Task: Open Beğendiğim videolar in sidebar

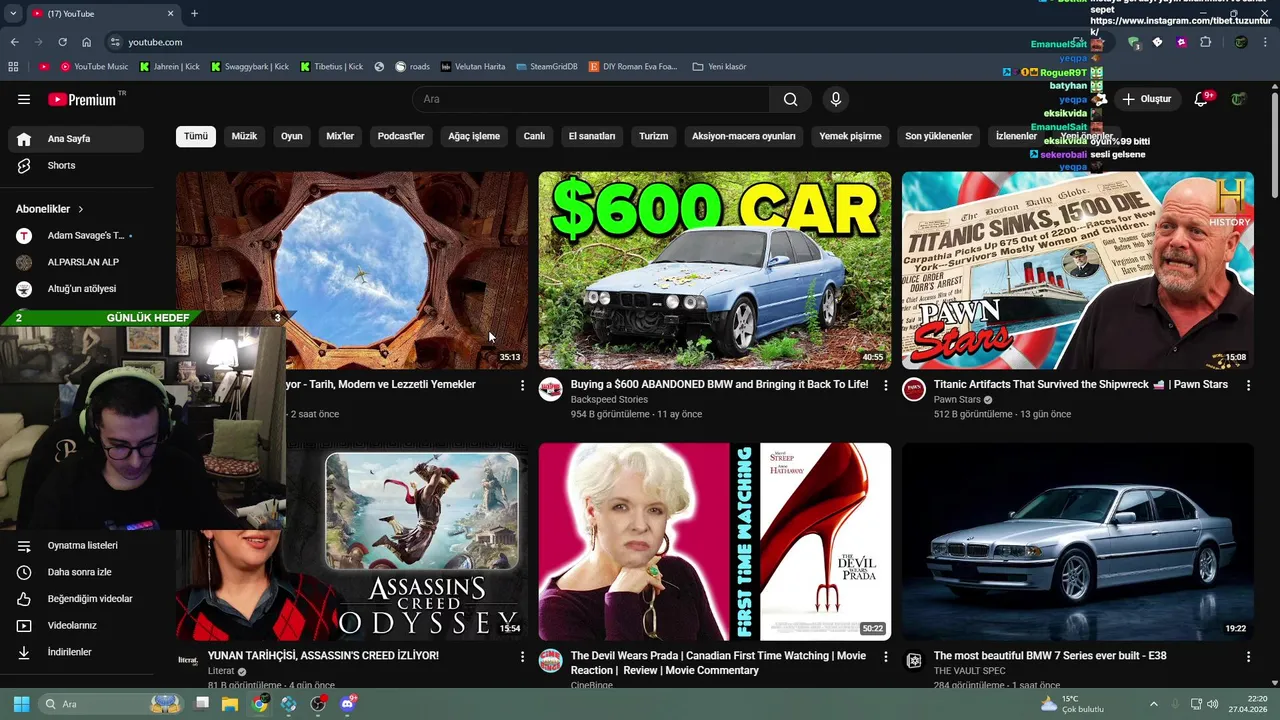Action: (76, 599)
